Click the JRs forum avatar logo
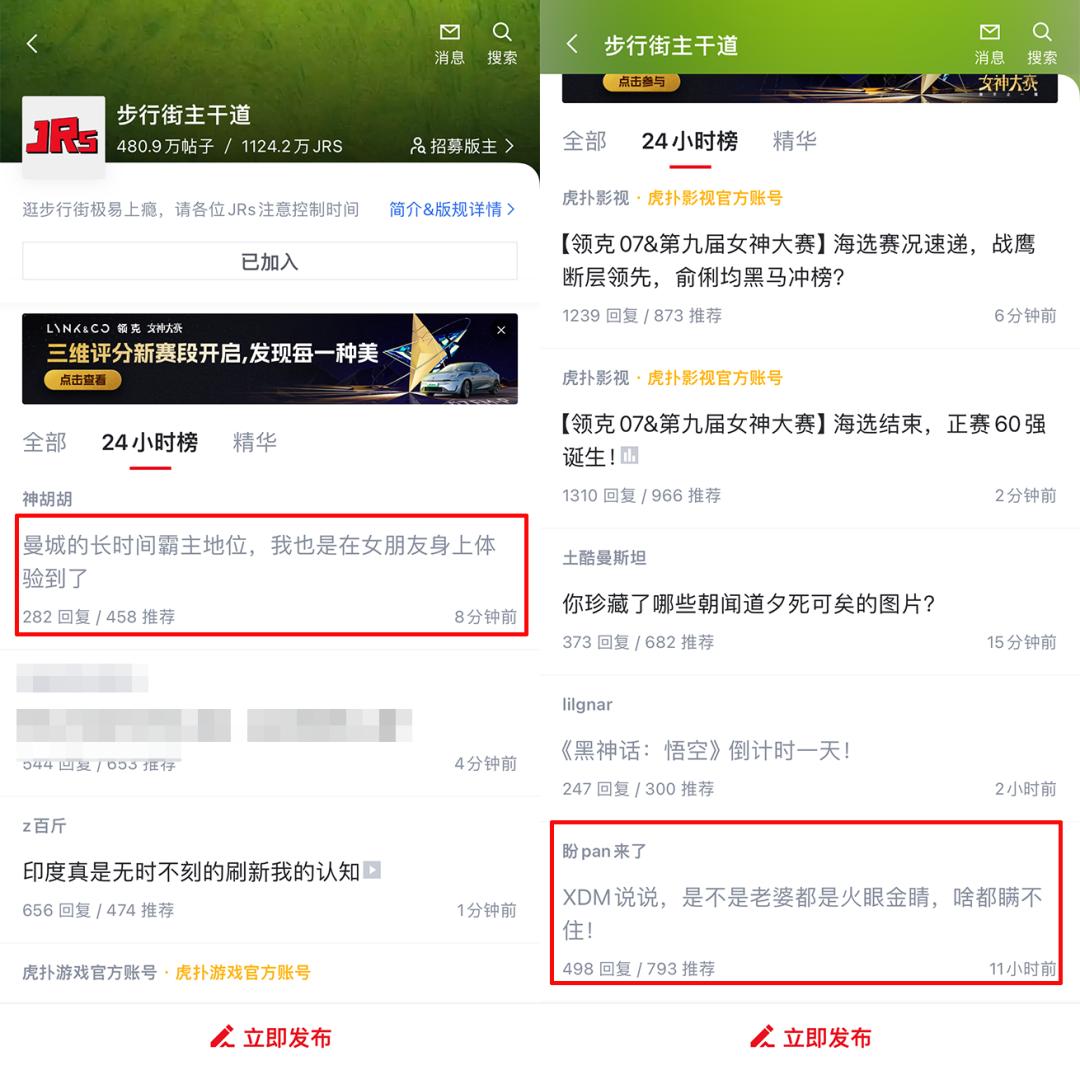The height and width of the screenshot is (1089, 1080). click(x=63, y=137)
